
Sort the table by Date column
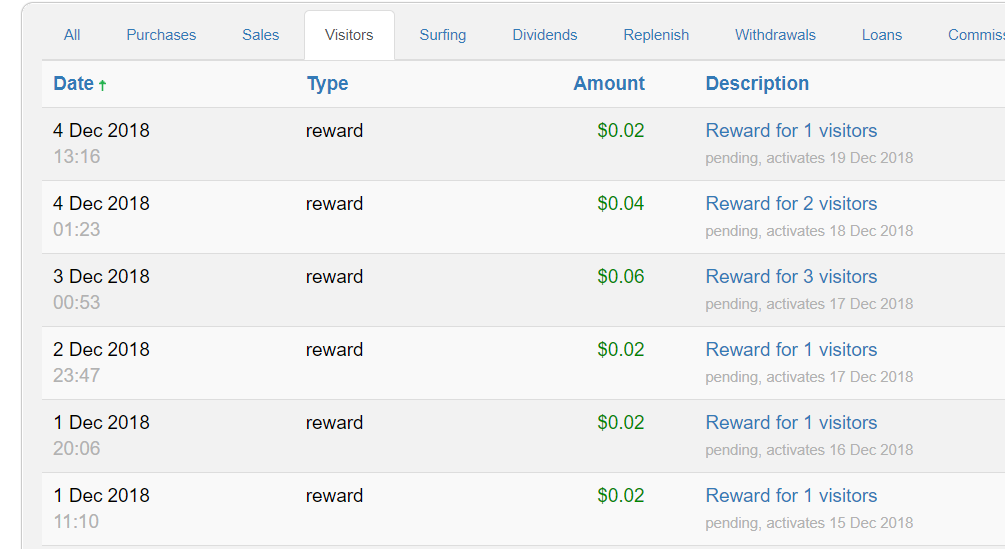tap(73, 84)
